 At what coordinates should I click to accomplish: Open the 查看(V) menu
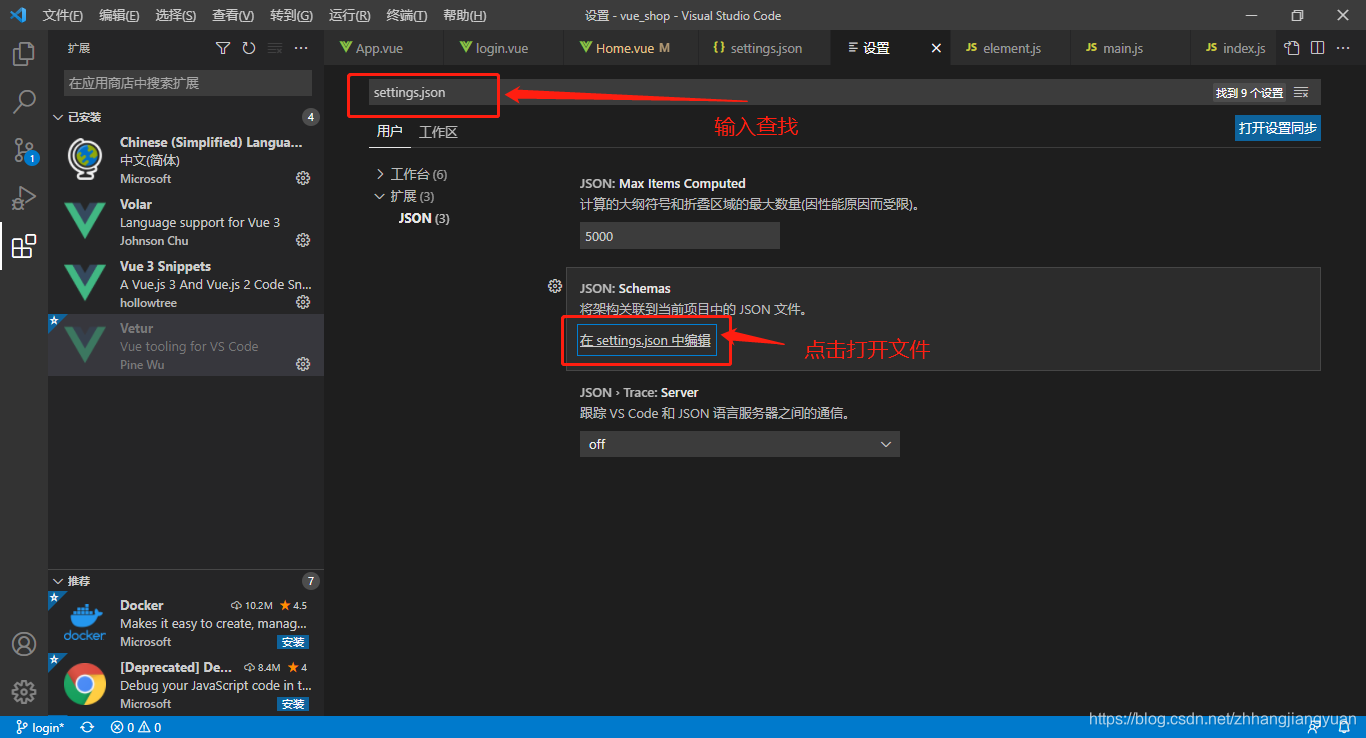coord(233,16)
